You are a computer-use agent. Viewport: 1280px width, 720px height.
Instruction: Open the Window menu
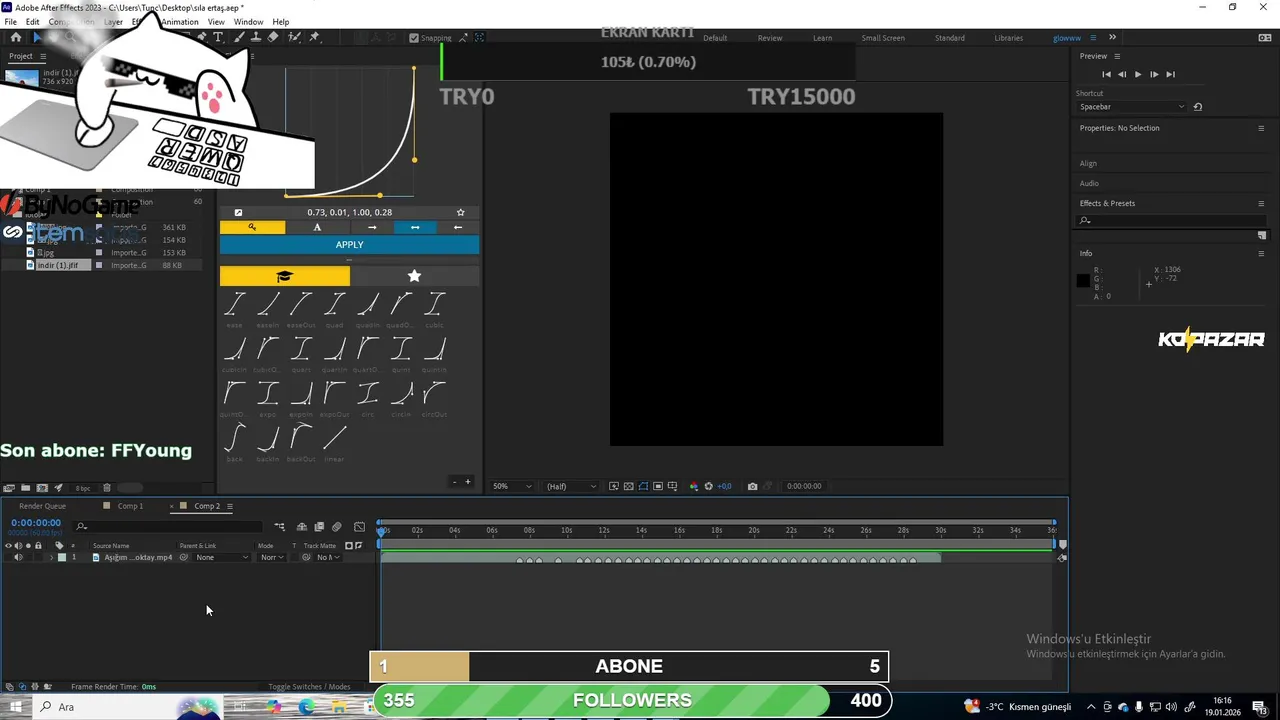pos(248,22)
